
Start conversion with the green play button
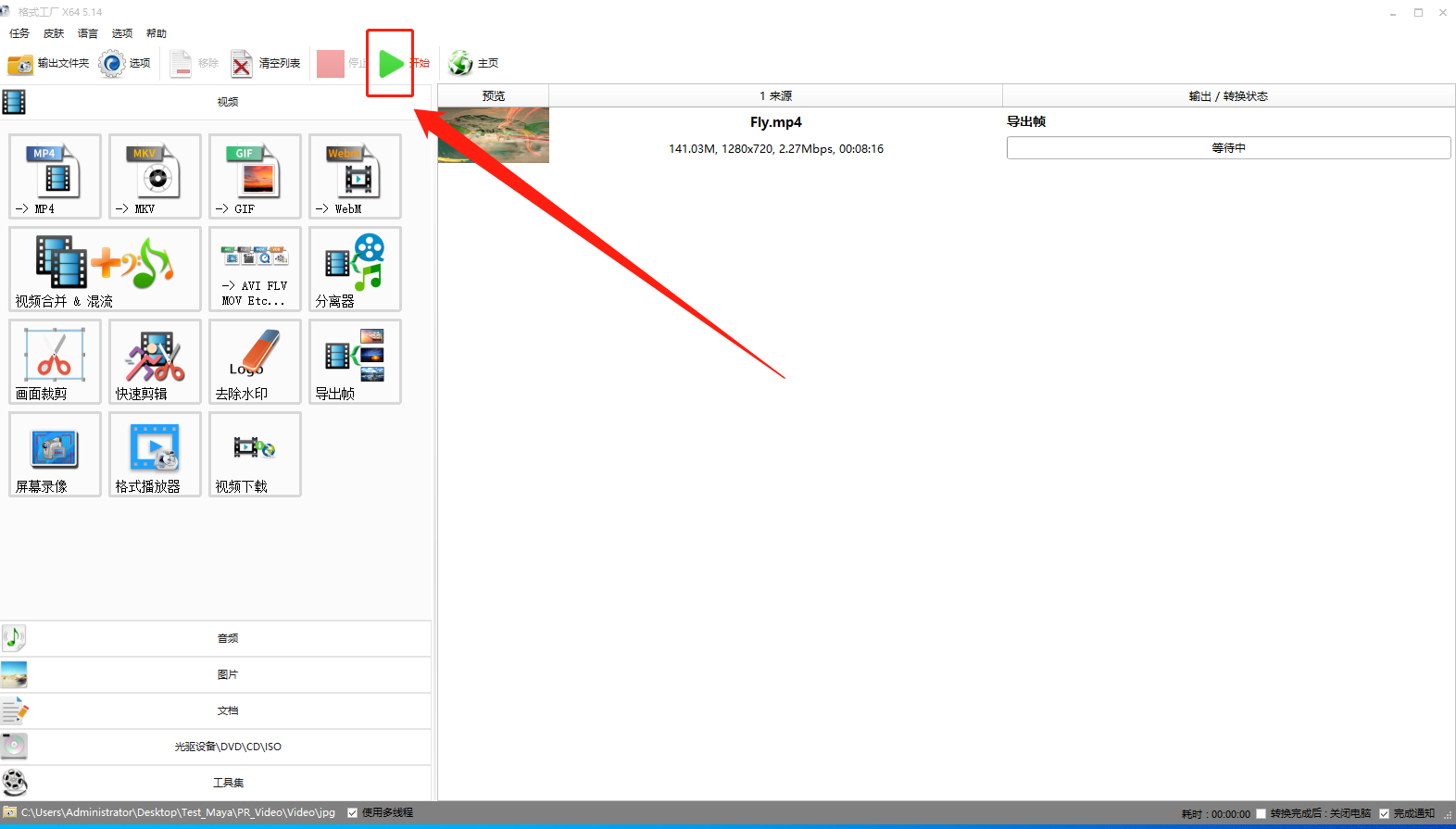(391, 63)
